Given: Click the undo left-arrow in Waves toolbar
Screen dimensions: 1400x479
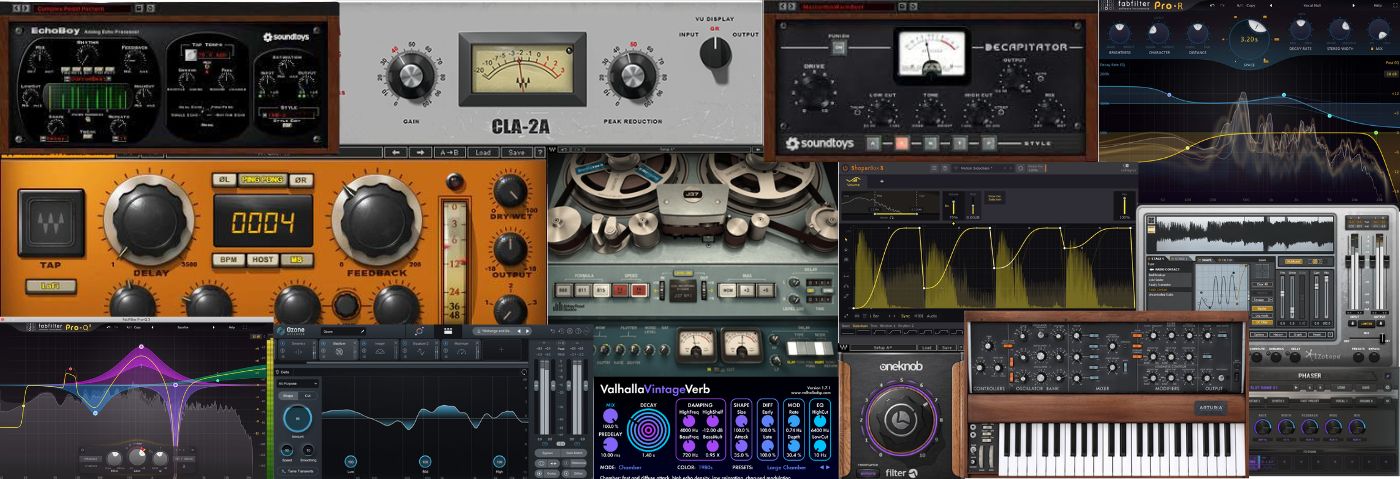Looking at the screenshot, I should pos(394,153).
